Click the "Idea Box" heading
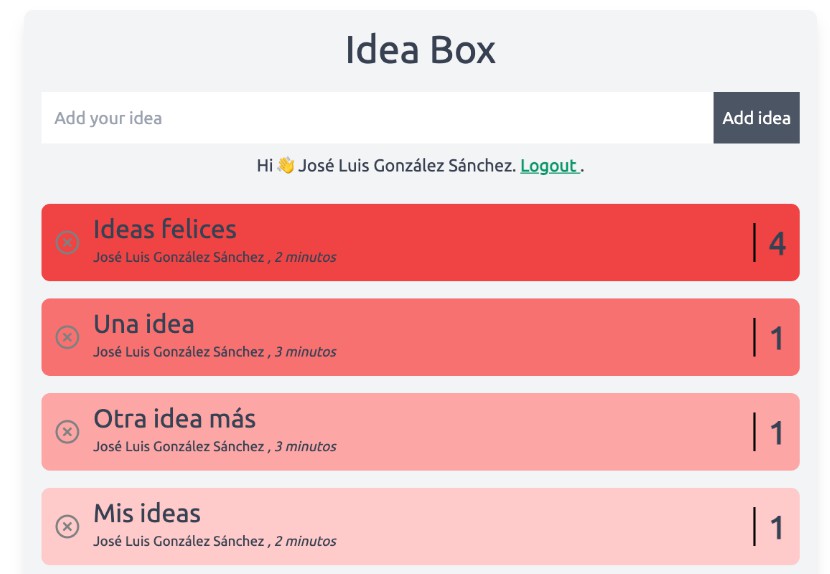The image size is (830, 574). (420, 49)
